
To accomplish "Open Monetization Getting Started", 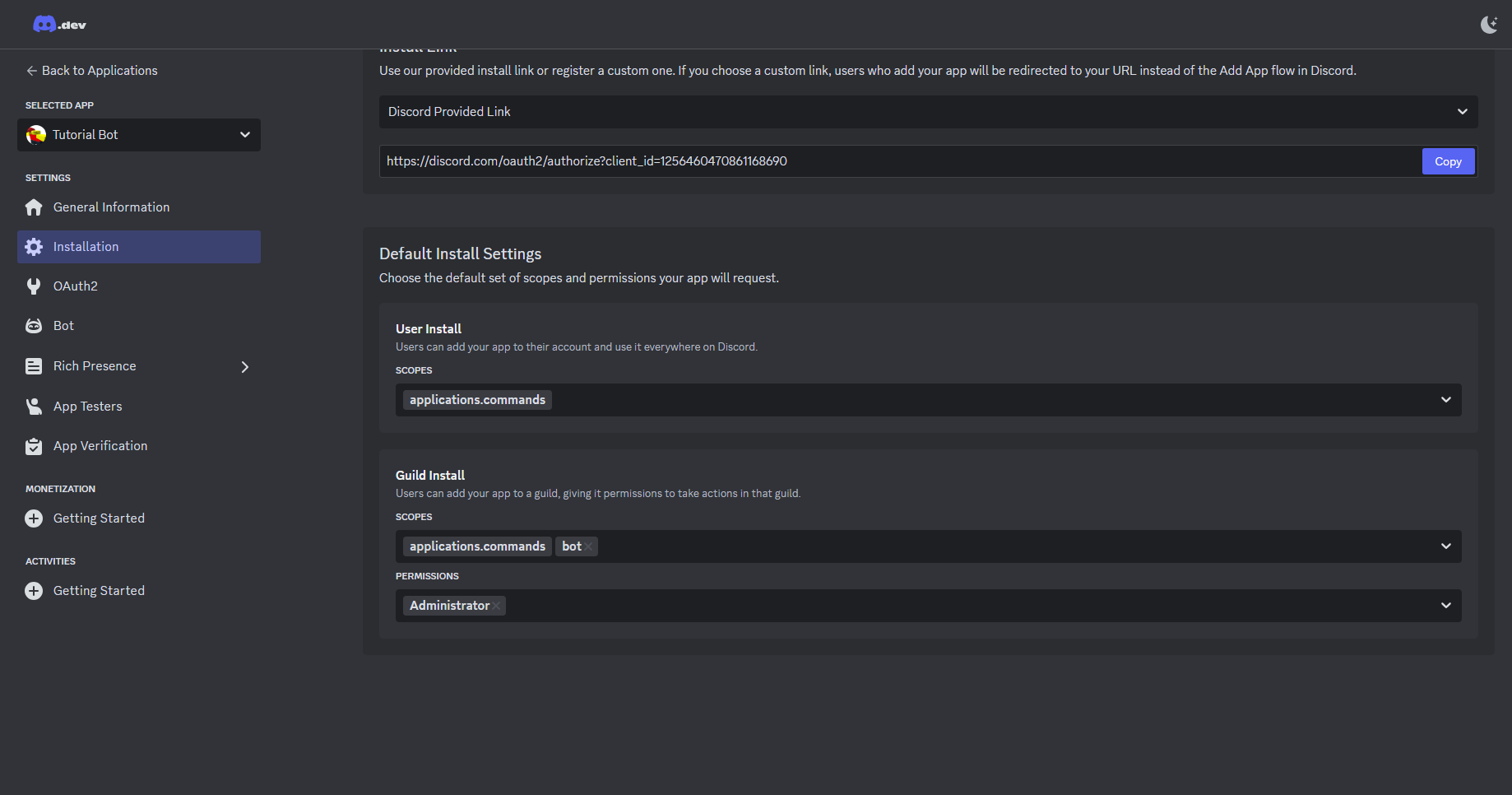I will coord(99,518).
